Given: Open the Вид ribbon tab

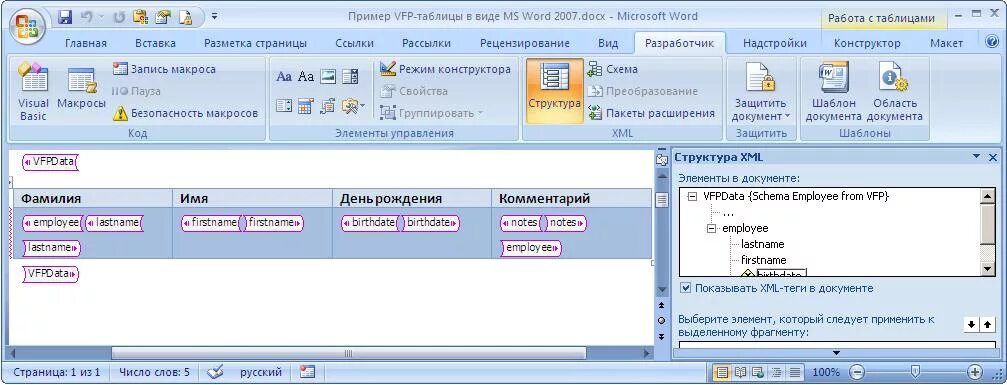Looking at the screenshot, I should pos(608,44).
